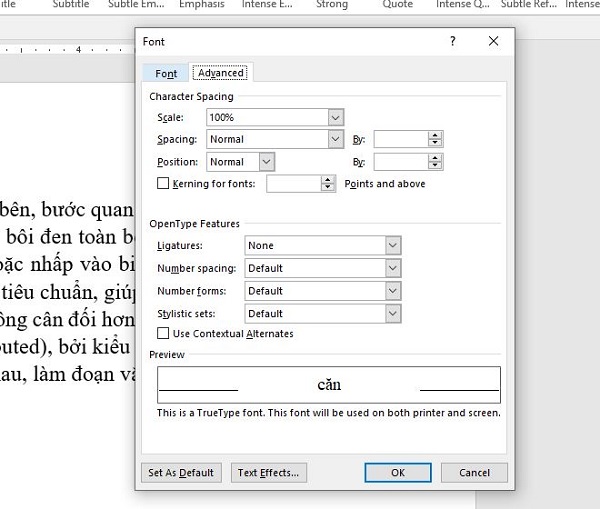Expand the Spacing dropdown list
The height and width of the screenshot is (509, 600).
coord(335,139)
